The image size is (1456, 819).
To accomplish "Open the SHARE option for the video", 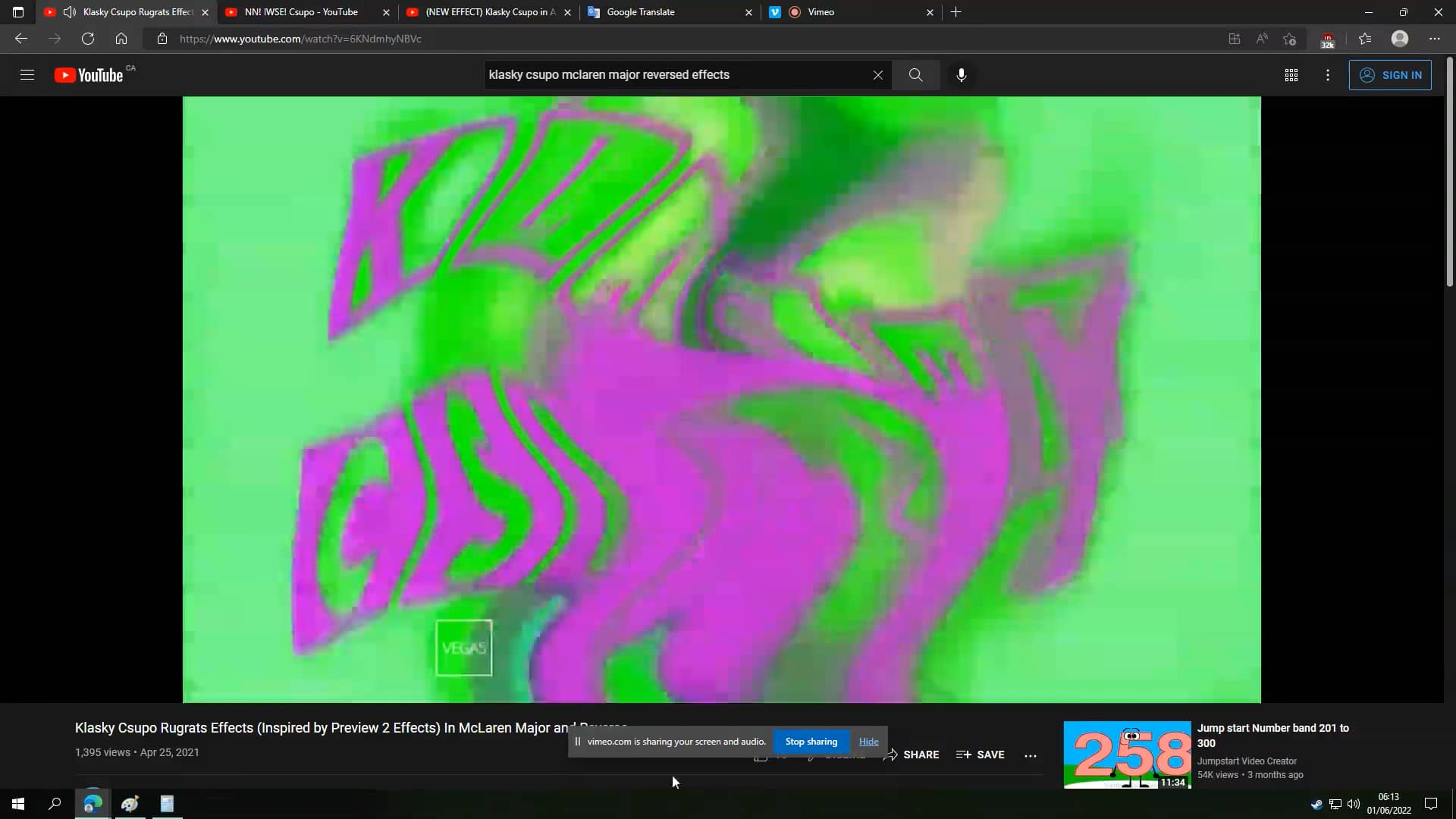I will point(912,755).
